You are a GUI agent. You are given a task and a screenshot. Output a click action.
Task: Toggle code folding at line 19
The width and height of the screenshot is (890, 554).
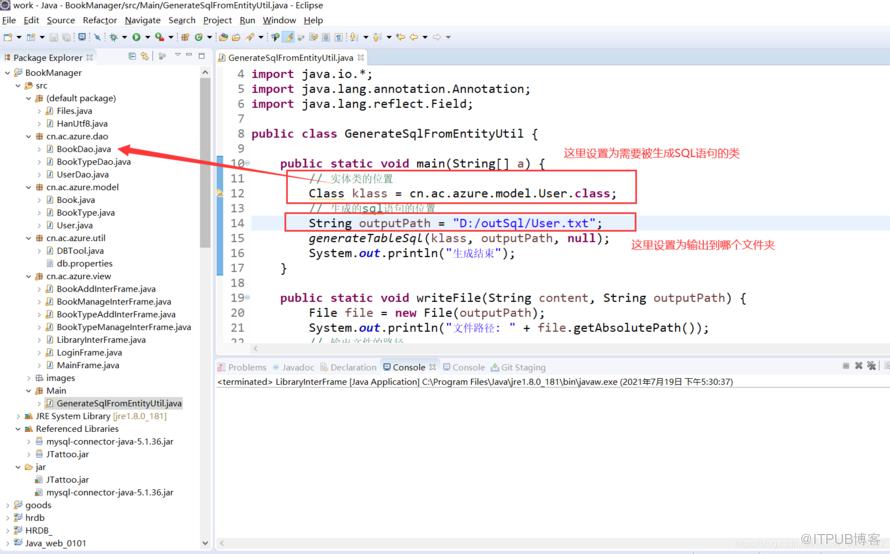point(247,297)
